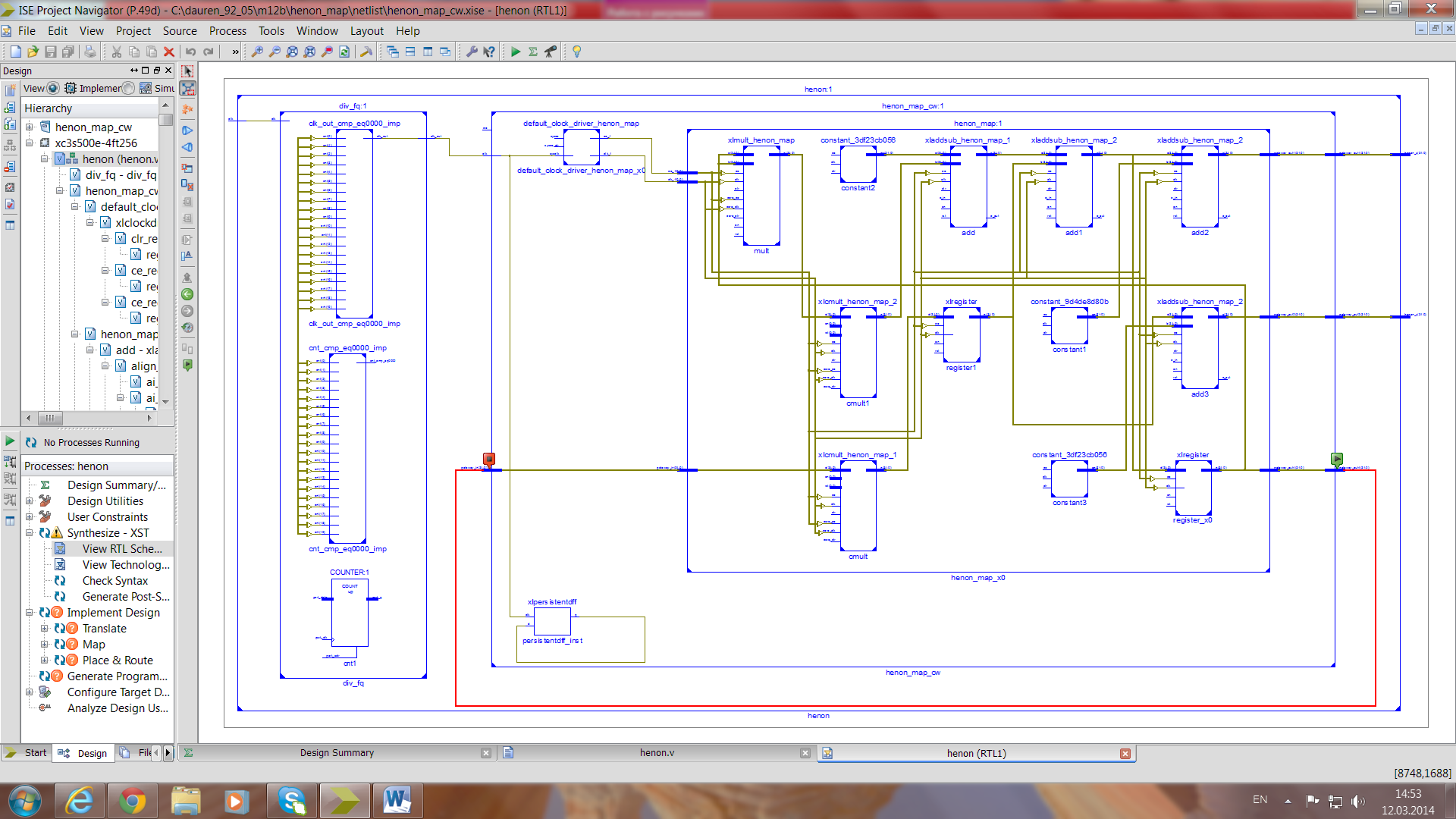Expand the henon_map_cw hierarchy node
Screen dimensions: 1456x819
tap(30, 127)
